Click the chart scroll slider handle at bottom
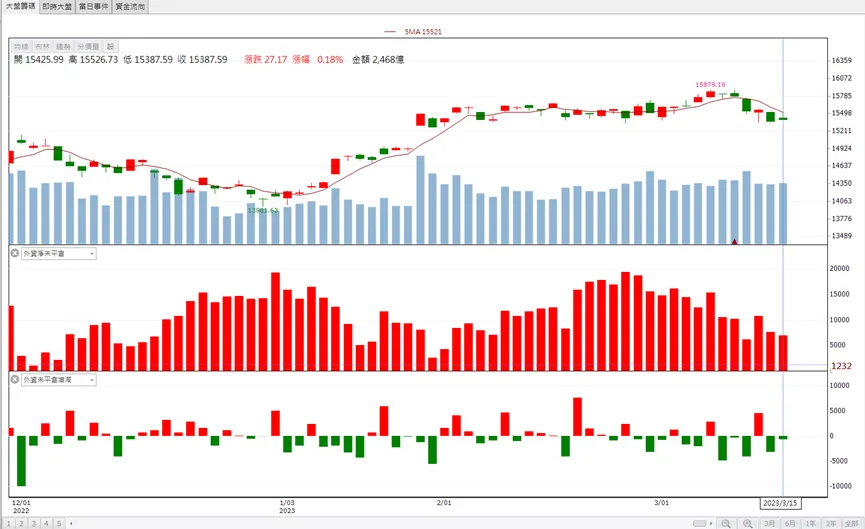Viewport: 865px width, 529px height. pyautogui.click(x=700, y=523)
